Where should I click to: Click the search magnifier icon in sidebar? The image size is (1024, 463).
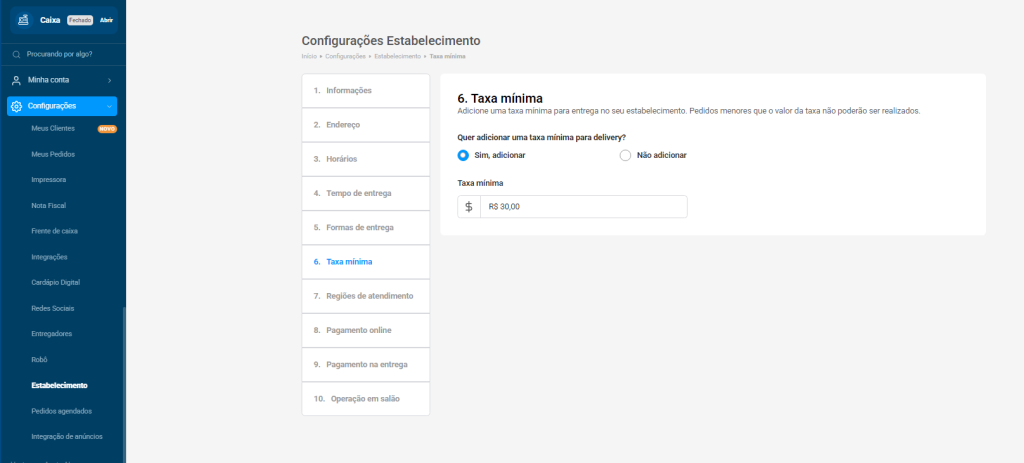click(x=17, y=54)
